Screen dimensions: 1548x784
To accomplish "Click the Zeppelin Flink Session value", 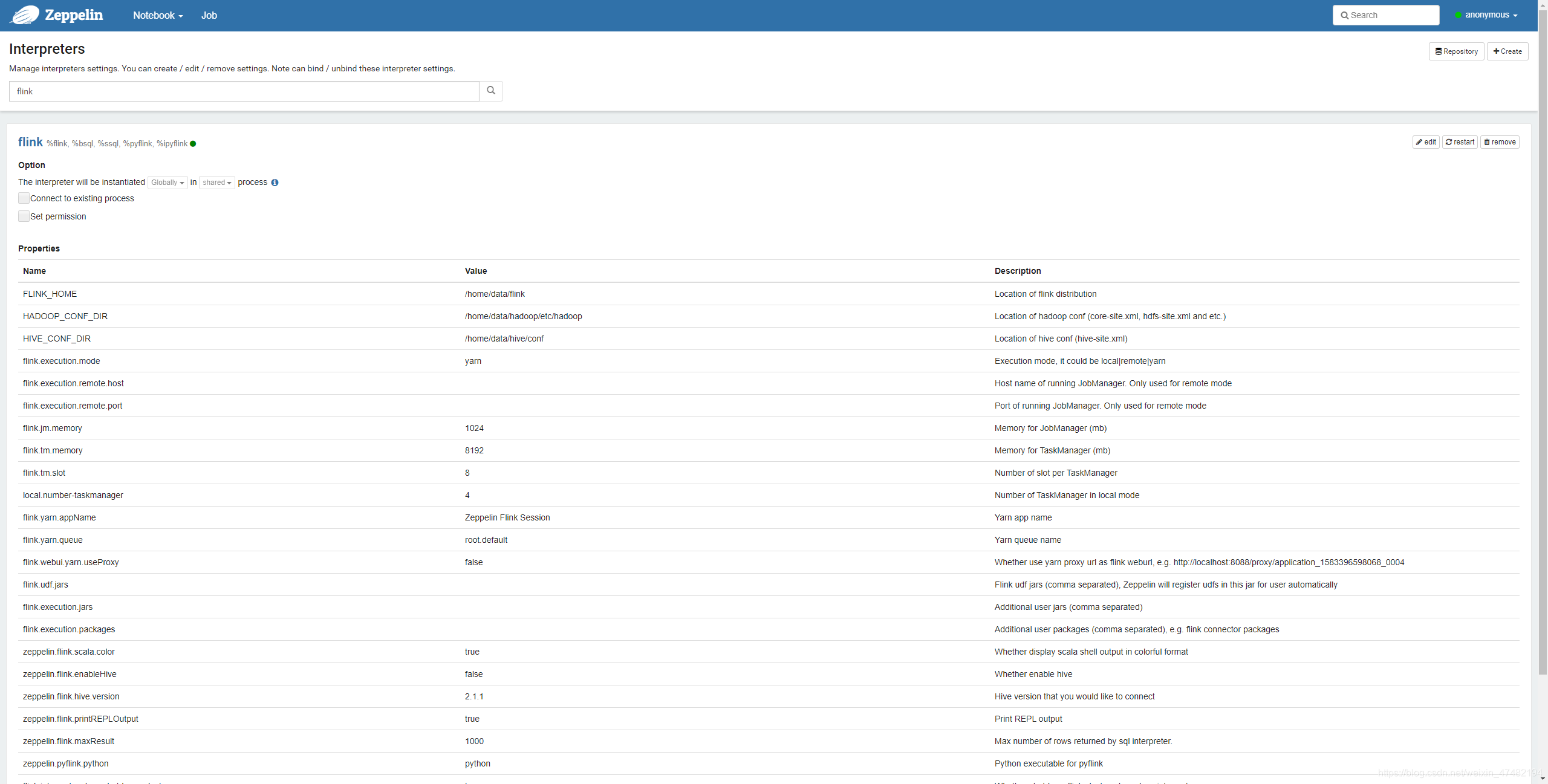I will point(507,517).
